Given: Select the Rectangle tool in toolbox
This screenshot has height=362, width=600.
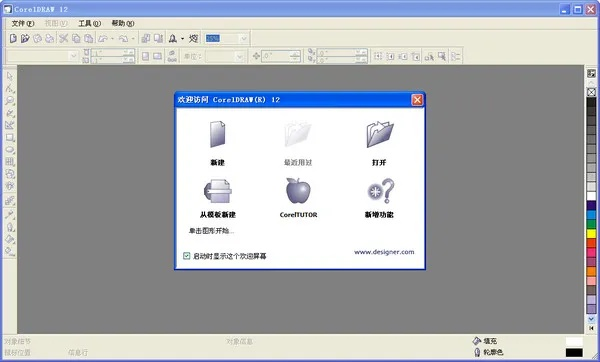Looking at the screenshot, I should (10, 137).
